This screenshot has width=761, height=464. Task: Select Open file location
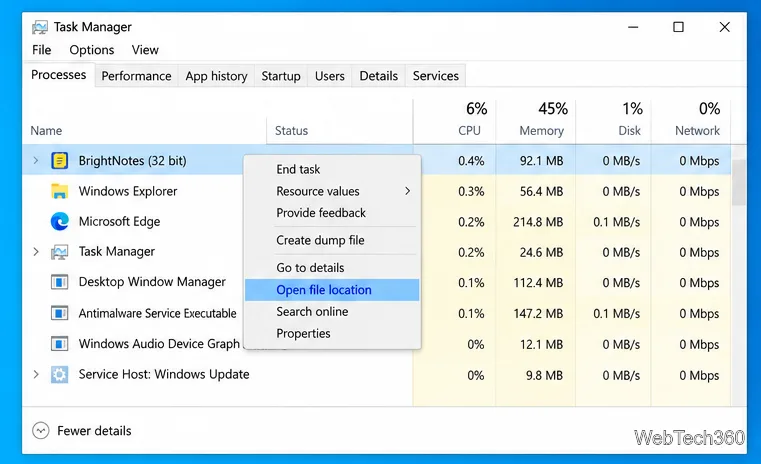tap(332, 290)
